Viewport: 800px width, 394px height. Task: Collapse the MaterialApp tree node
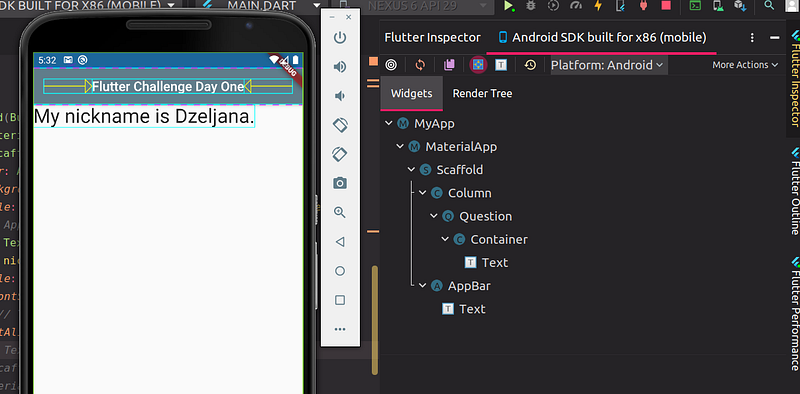click(x=400, y=146)
